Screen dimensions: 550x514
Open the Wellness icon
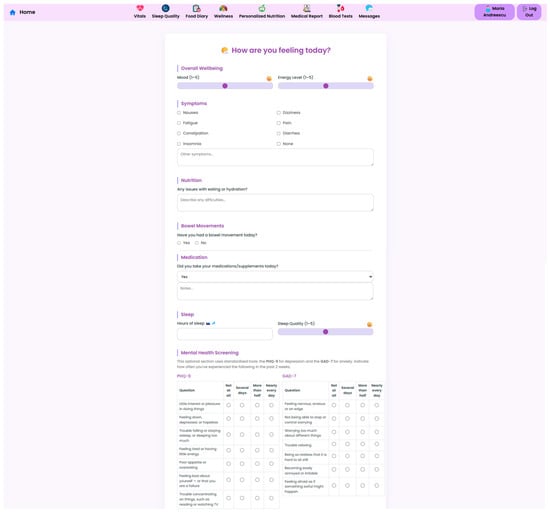pyautogui.click(x=223, y=8)
